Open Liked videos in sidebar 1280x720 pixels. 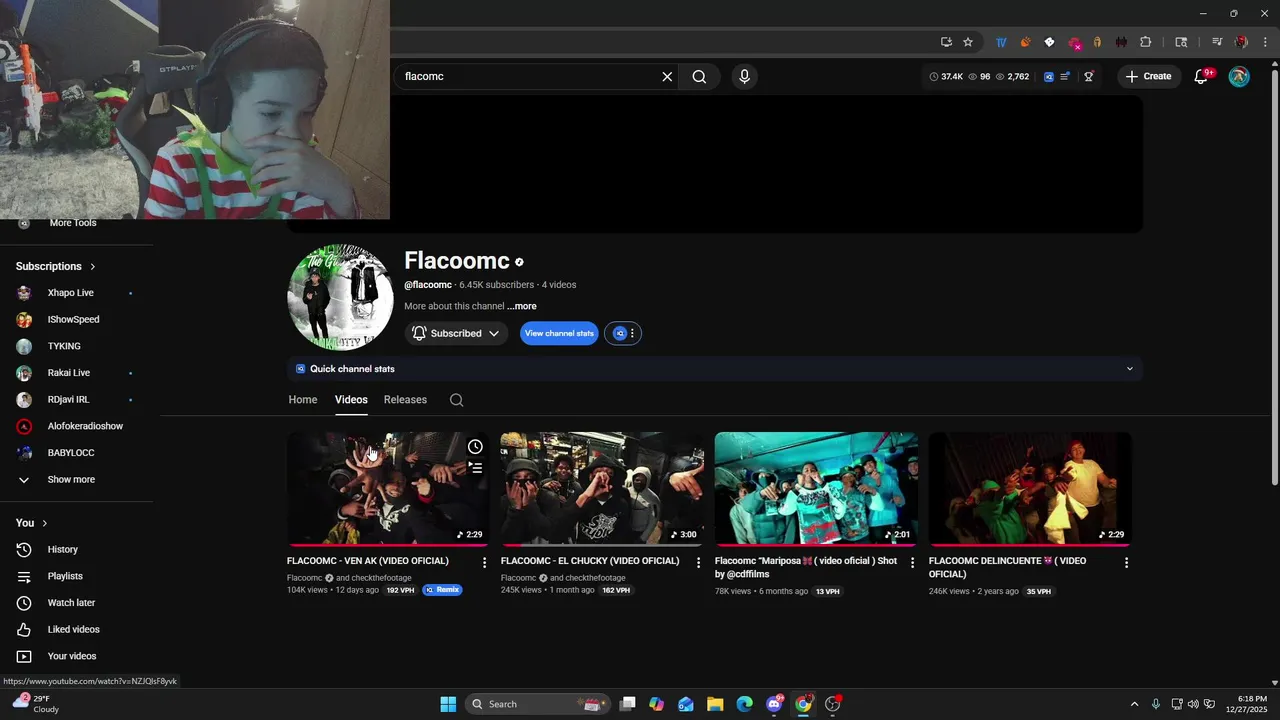[x=76, y=629]
